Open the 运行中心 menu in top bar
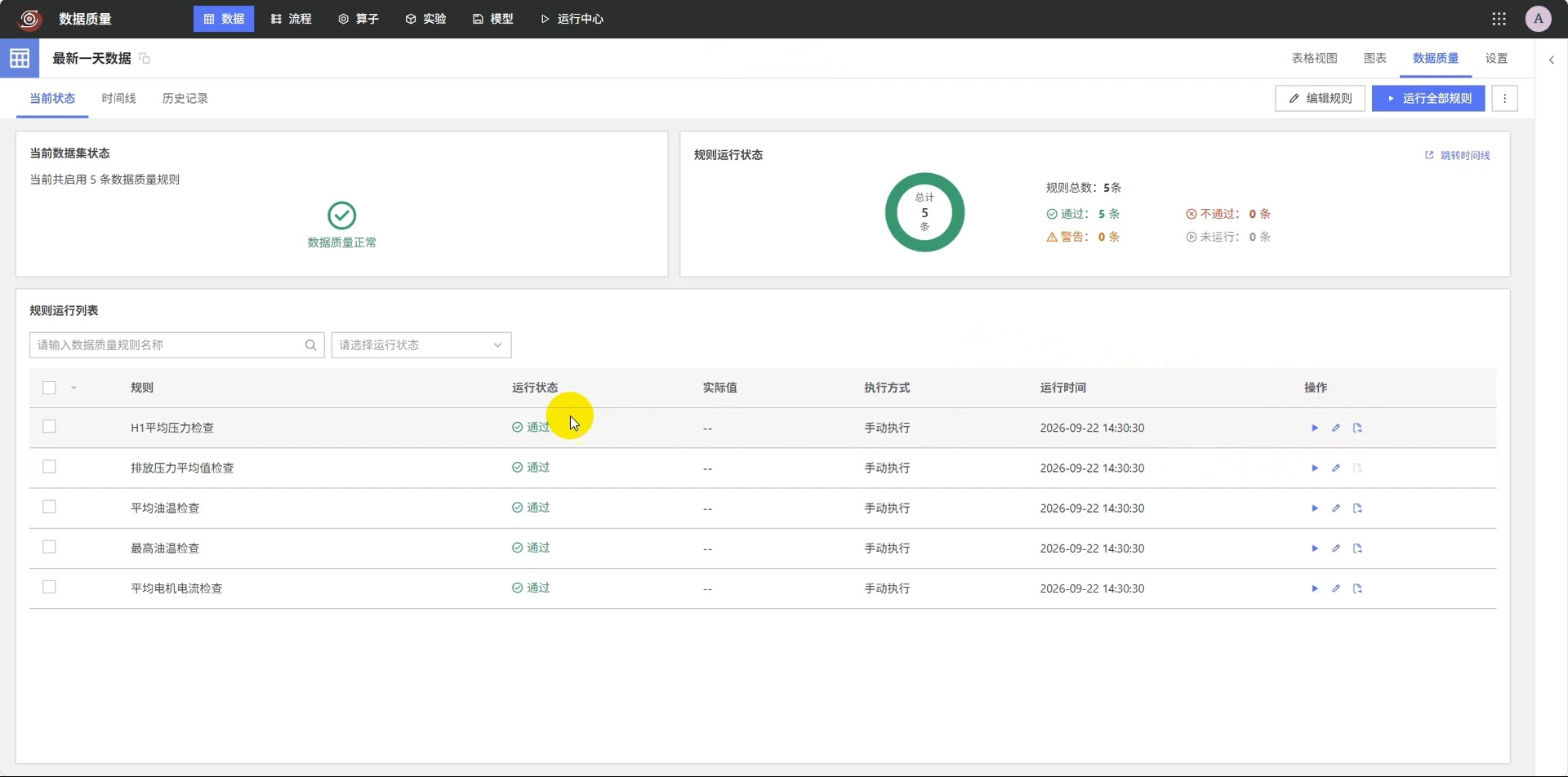 (572, 19)
